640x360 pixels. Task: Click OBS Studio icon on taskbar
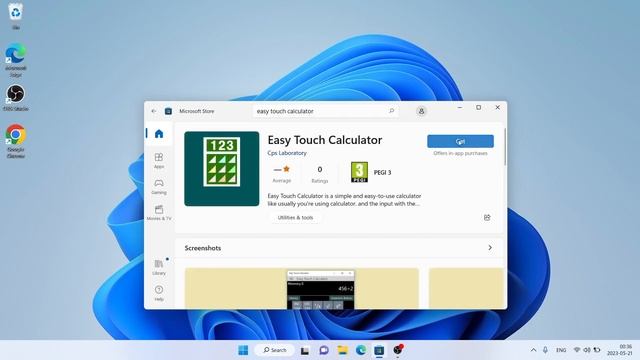398,350
